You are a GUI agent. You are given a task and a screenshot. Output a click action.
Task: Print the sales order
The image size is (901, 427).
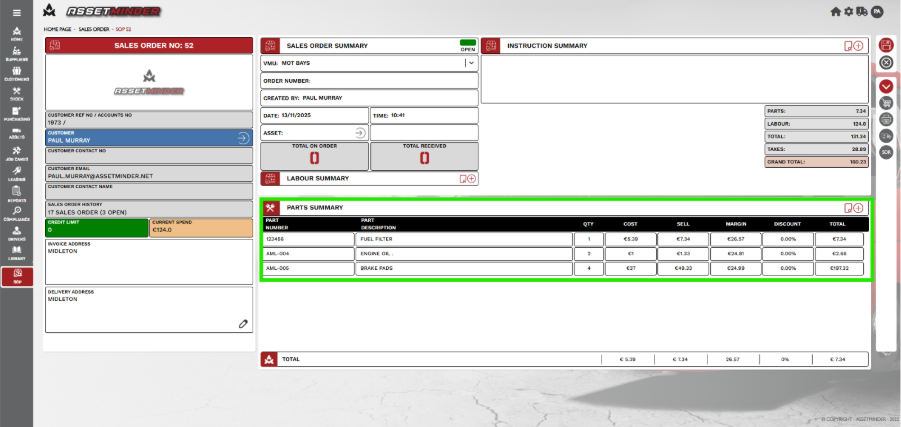click(x=886, y=119)
